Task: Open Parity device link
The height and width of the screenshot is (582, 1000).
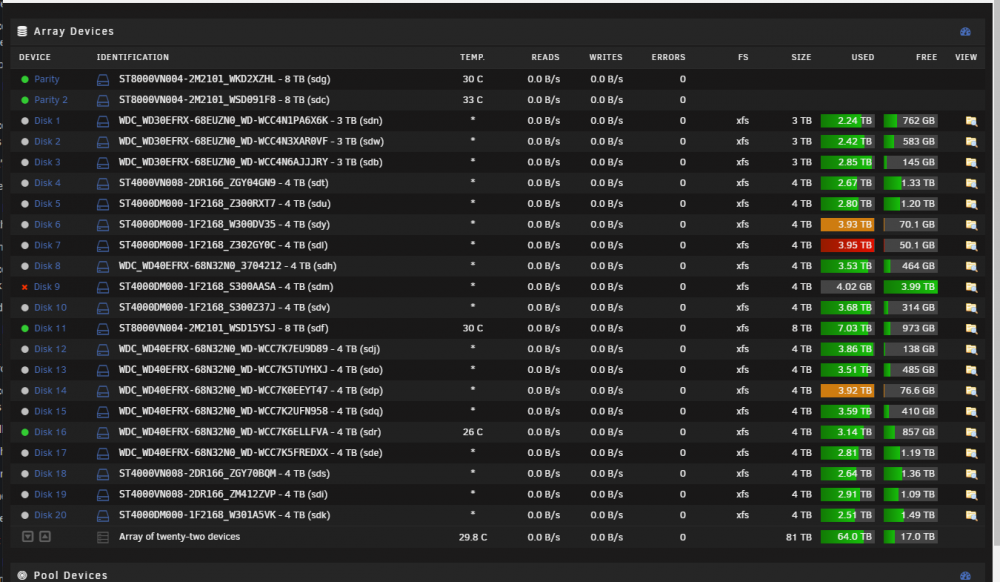Action: (x=47, y=79)
